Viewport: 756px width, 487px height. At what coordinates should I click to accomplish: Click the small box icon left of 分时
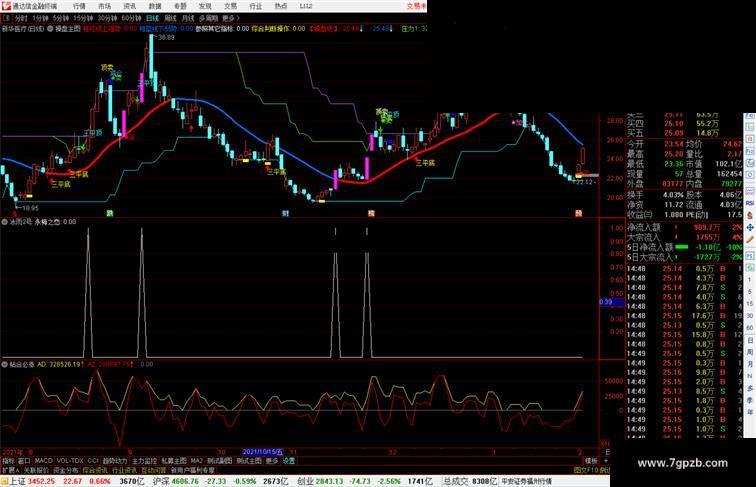[6, 18]
